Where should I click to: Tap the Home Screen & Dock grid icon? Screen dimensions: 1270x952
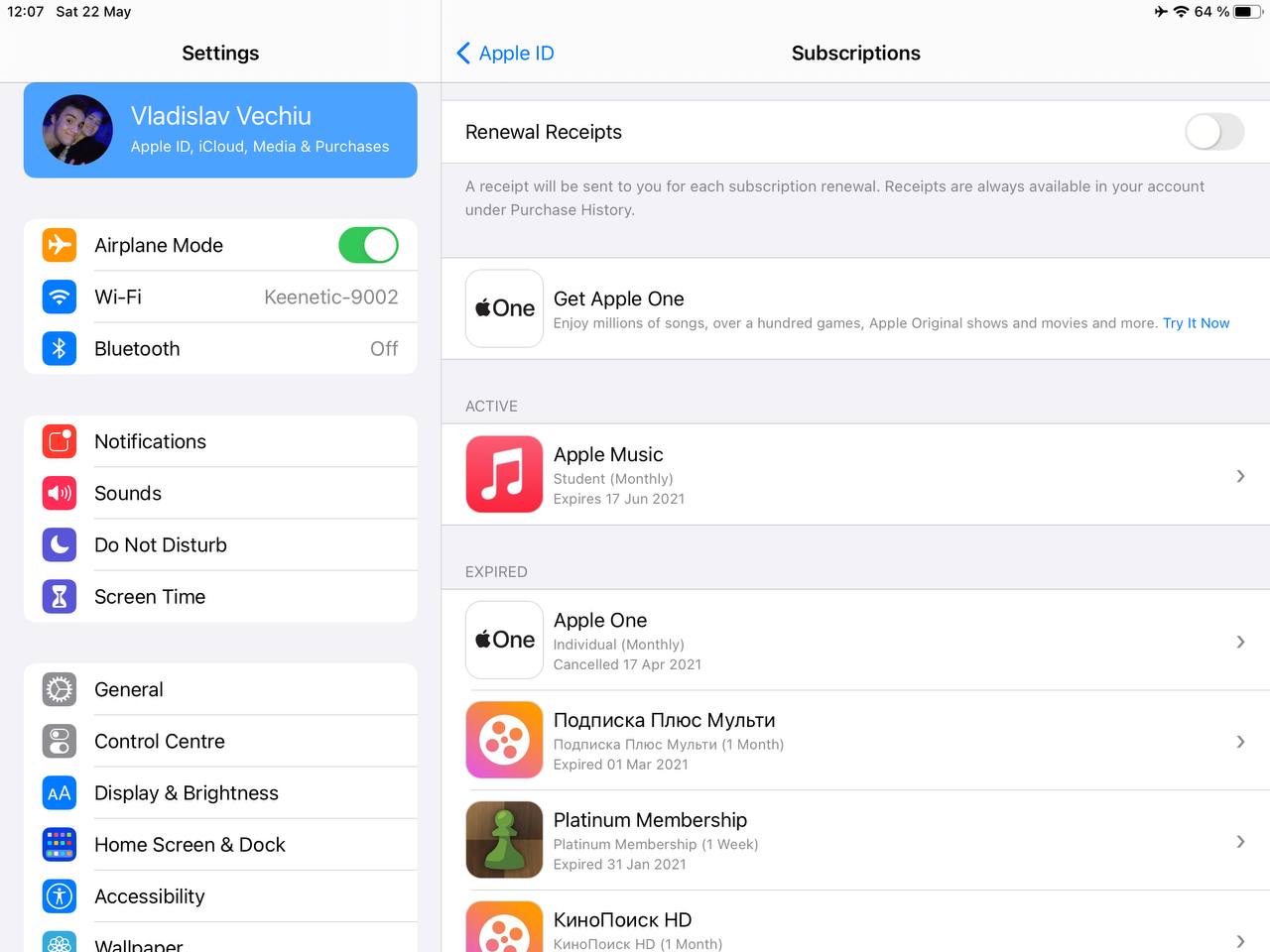point(60,844)
